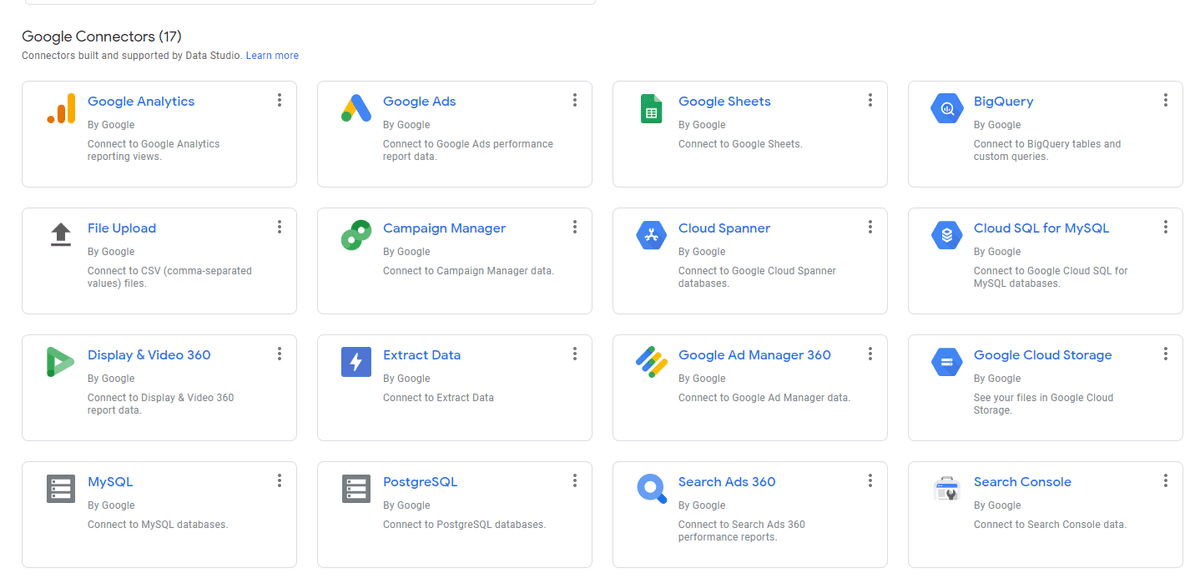Open more options for Google Cloud Storage

pyautogui.click(x=1165, y=354)
